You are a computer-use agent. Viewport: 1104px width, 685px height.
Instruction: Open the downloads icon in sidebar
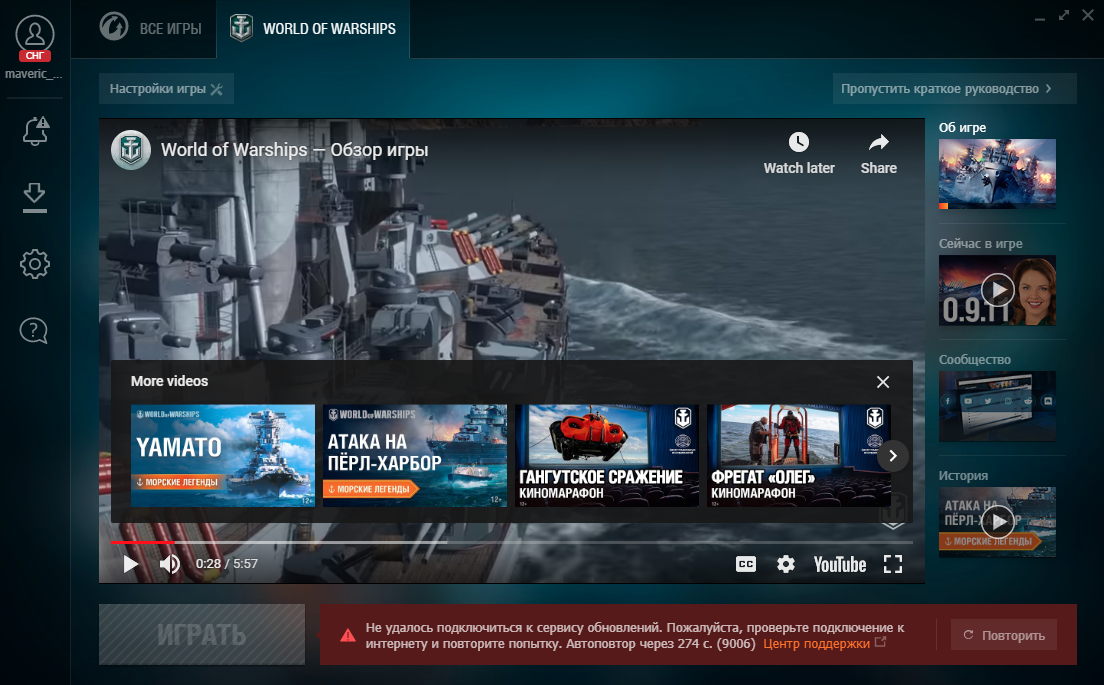(x=34, y=197)
